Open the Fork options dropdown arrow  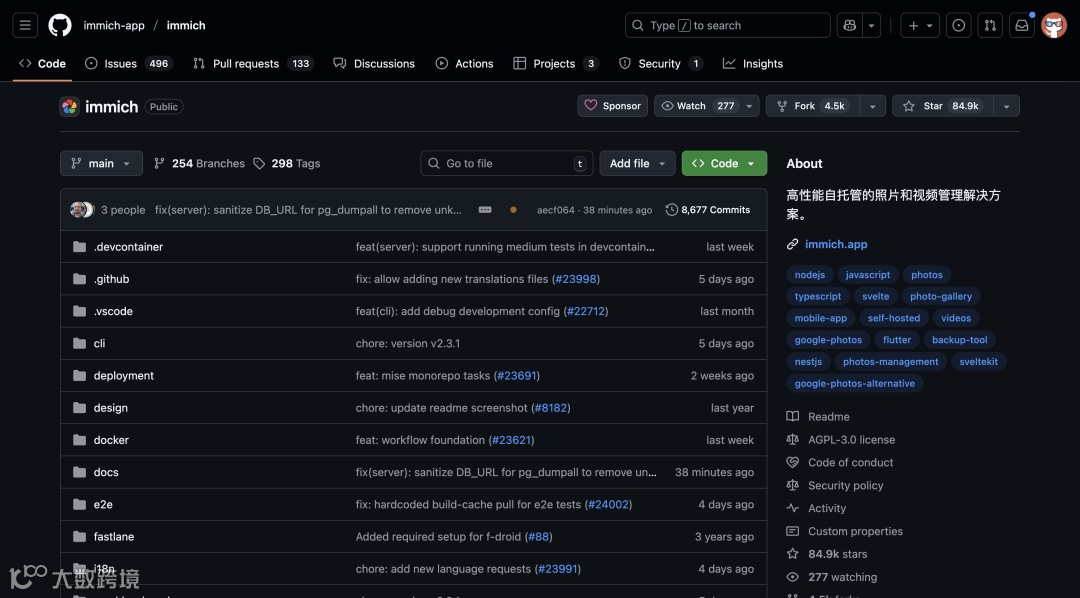(x=873, y=106)
